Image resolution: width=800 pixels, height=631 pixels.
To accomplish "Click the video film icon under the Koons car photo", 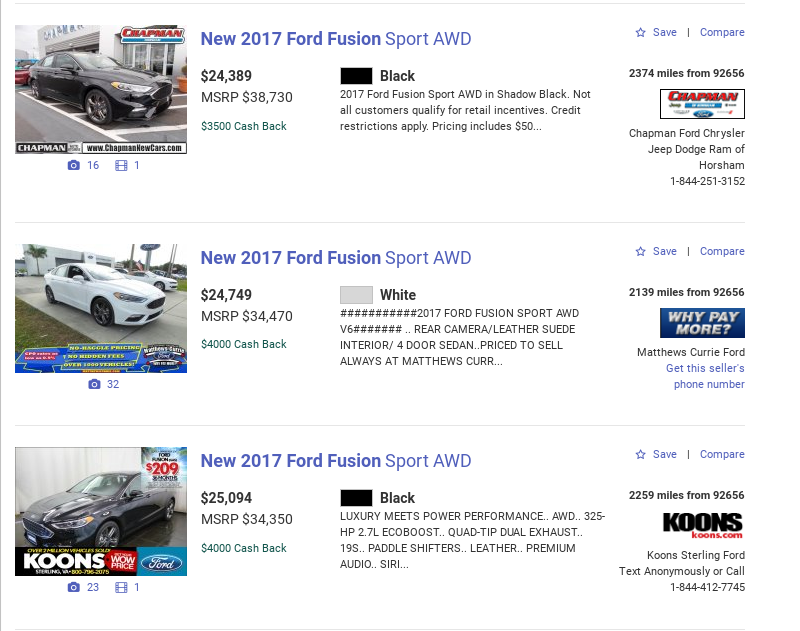I will coord(121,587).
